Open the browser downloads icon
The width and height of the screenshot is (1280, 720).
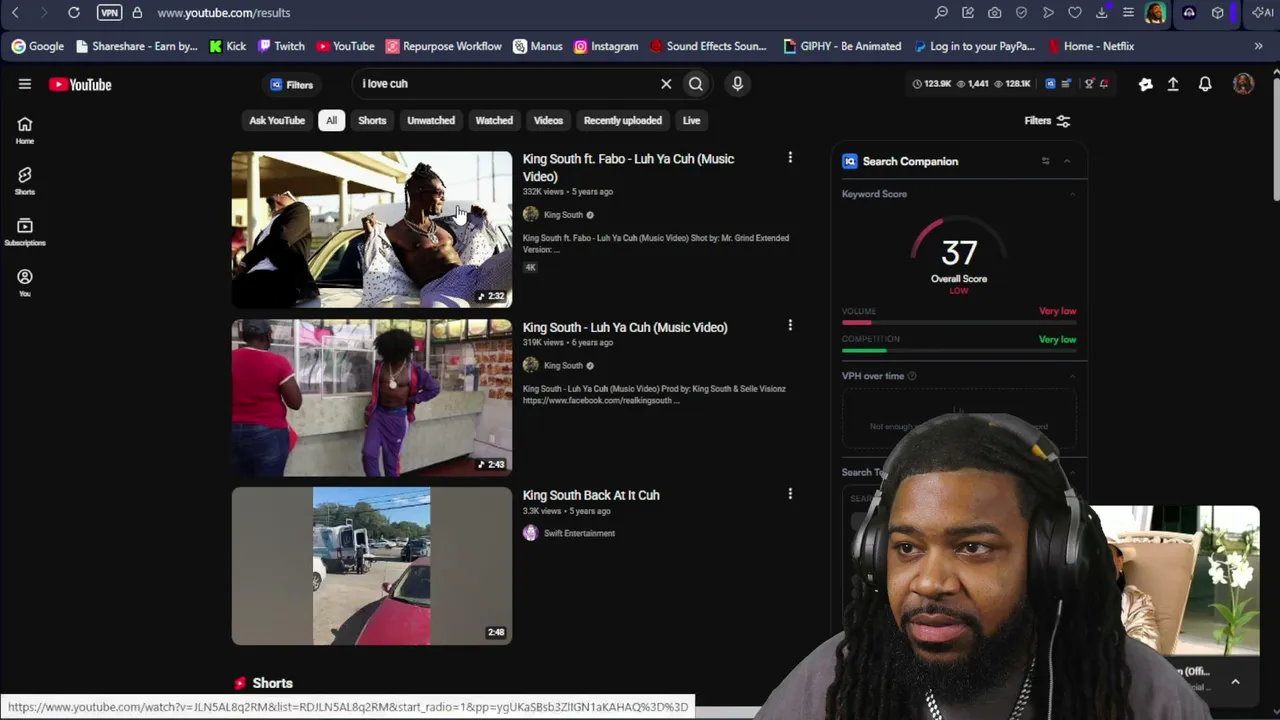pos(1102,13)
